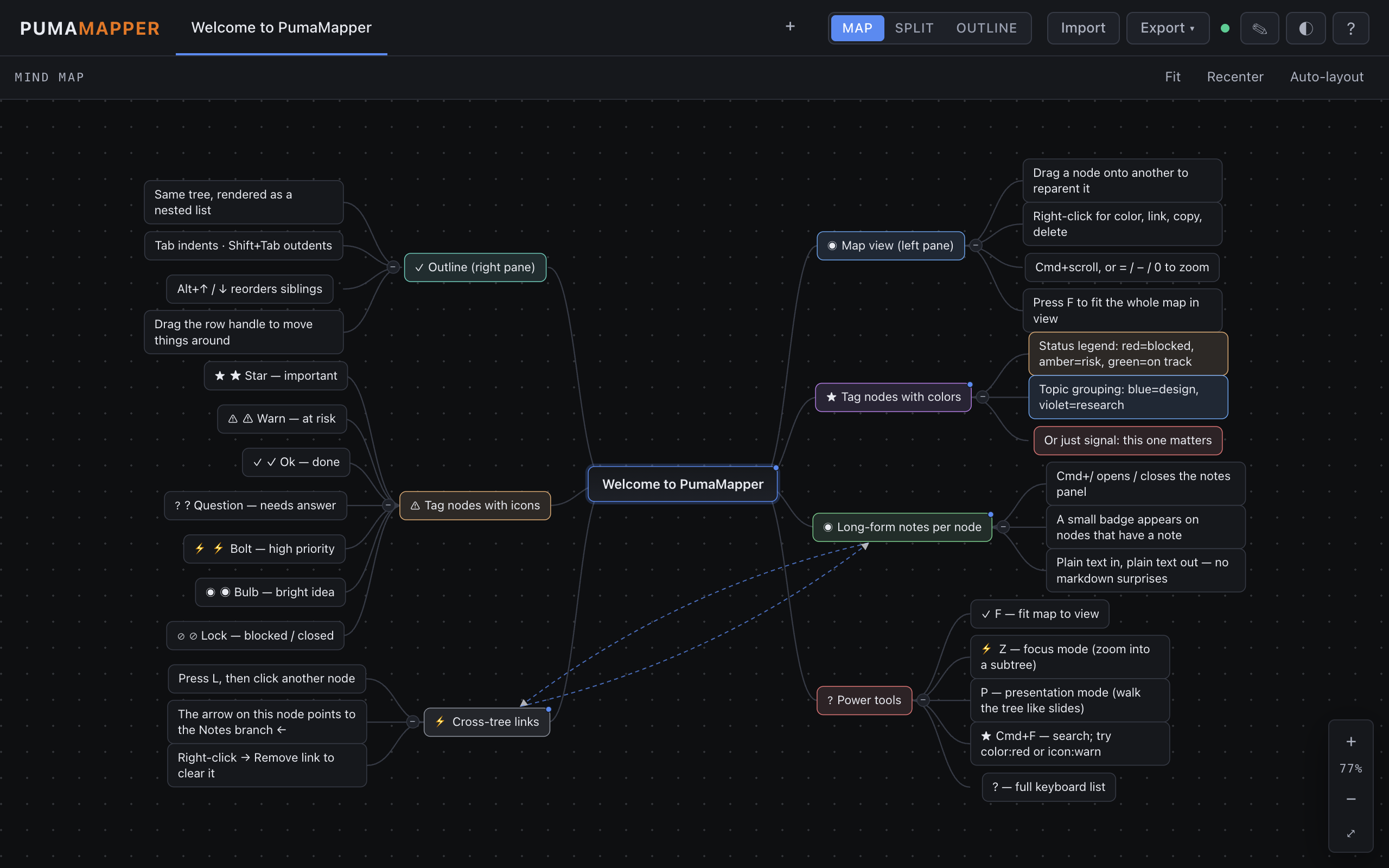Select the Bulb — bright idea node
The width and height of the screenshot is (1389, 868).
click(270, 592)
